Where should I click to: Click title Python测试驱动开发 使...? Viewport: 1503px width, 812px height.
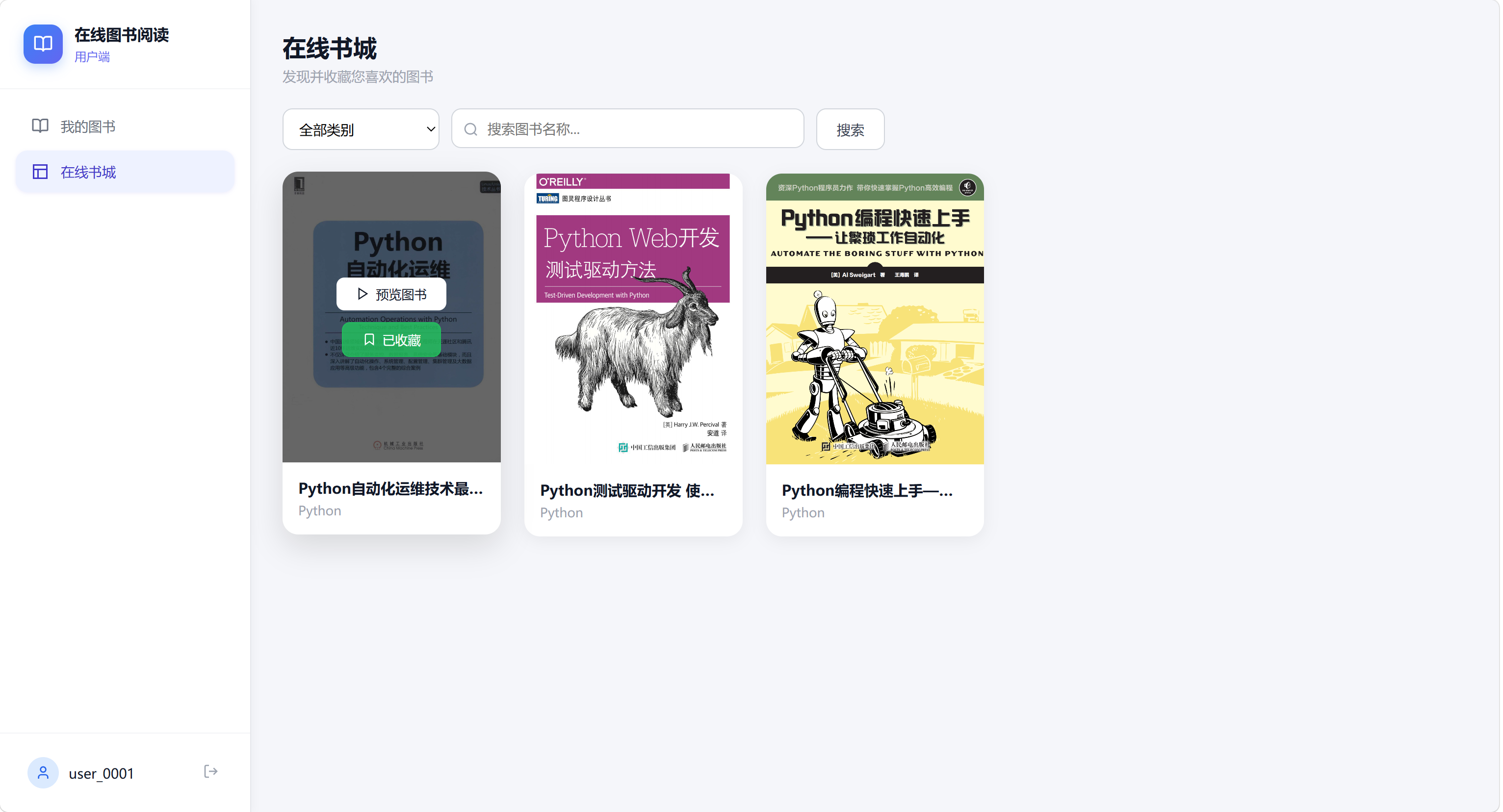click(x=627, y=490)
